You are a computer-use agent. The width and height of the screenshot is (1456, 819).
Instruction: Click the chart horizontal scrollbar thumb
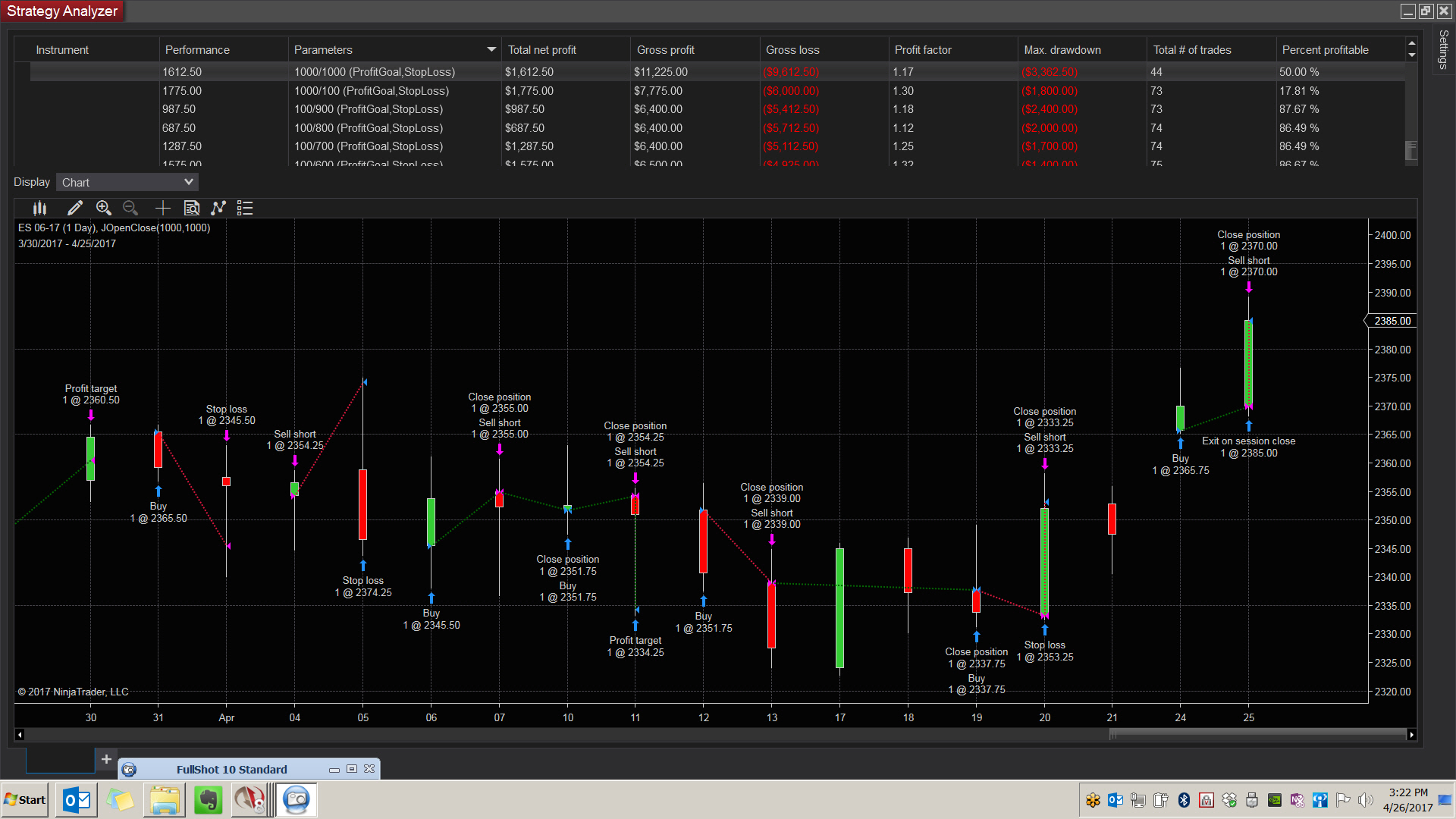pyautogui.click(x=1257, y=734)
